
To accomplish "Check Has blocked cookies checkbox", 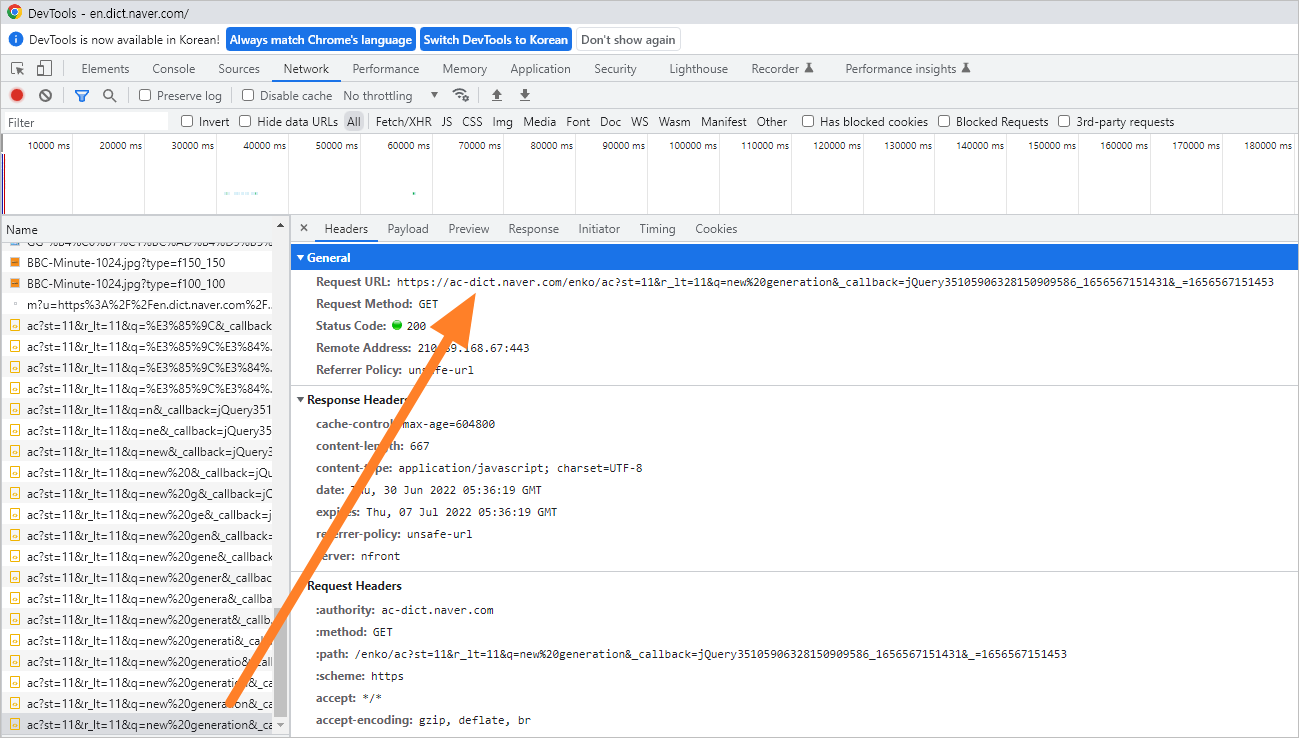I will (808, 121).
